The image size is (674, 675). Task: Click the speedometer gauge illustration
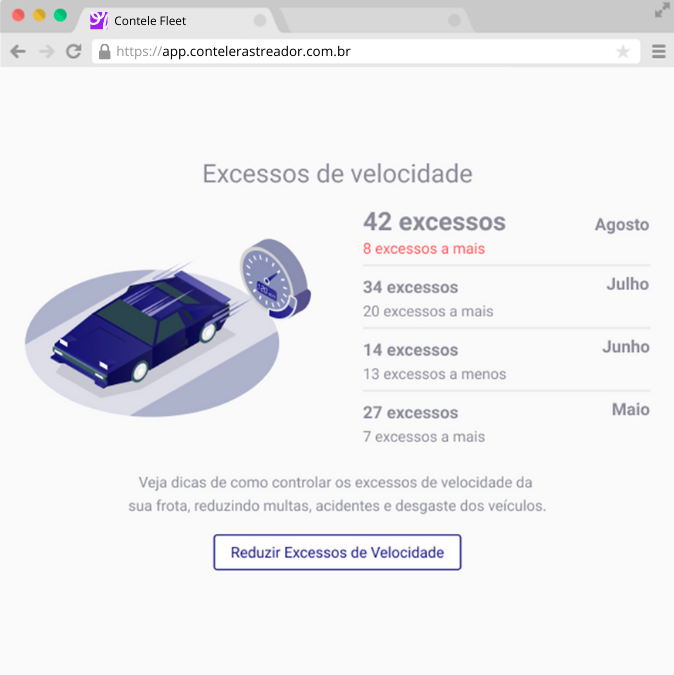(275, 279)
